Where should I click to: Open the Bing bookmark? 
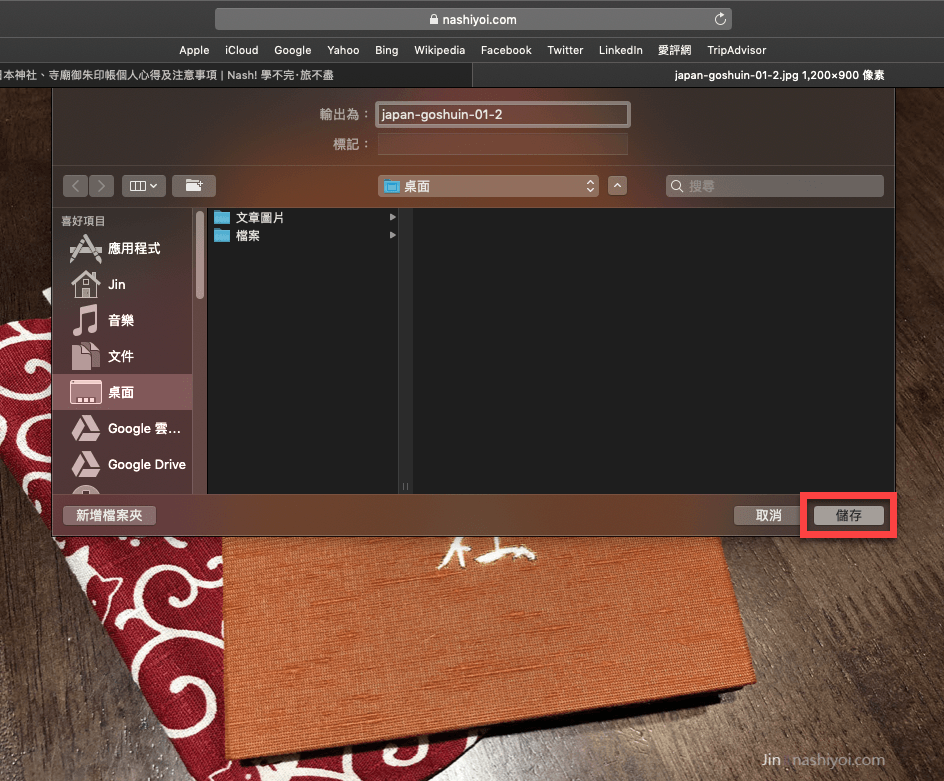387,50
